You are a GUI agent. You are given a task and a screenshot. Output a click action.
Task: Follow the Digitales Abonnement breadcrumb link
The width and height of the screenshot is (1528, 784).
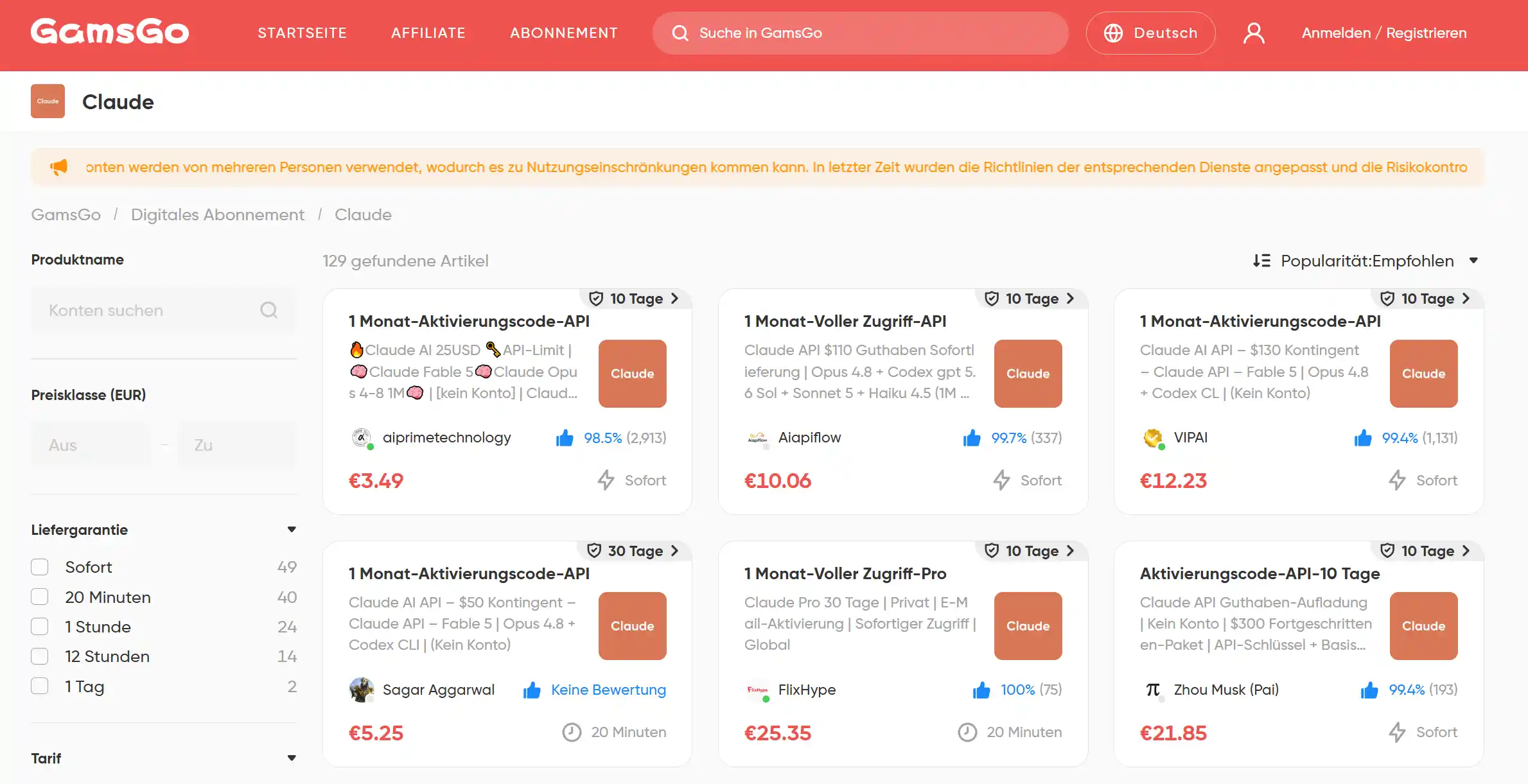(218, 214)
